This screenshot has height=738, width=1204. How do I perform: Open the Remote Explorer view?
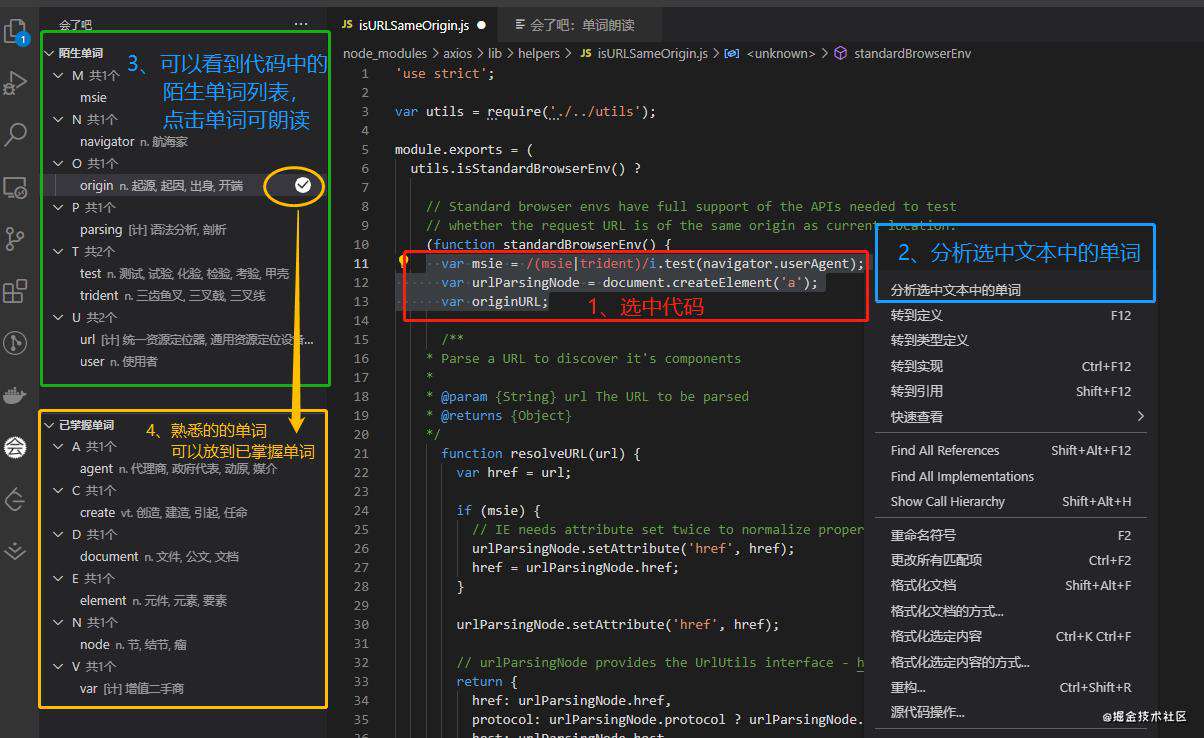tap(16, 187)
